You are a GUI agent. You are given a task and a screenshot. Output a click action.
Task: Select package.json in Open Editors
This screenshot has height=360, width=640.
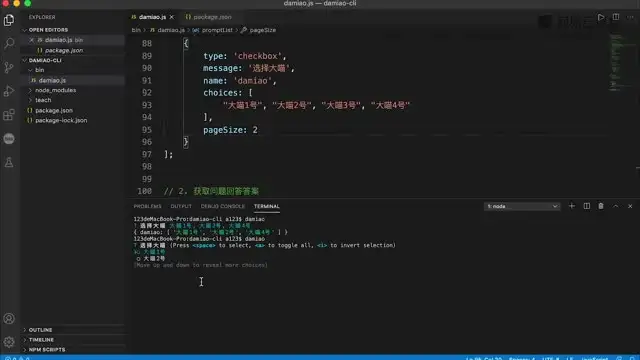(64, 50)
